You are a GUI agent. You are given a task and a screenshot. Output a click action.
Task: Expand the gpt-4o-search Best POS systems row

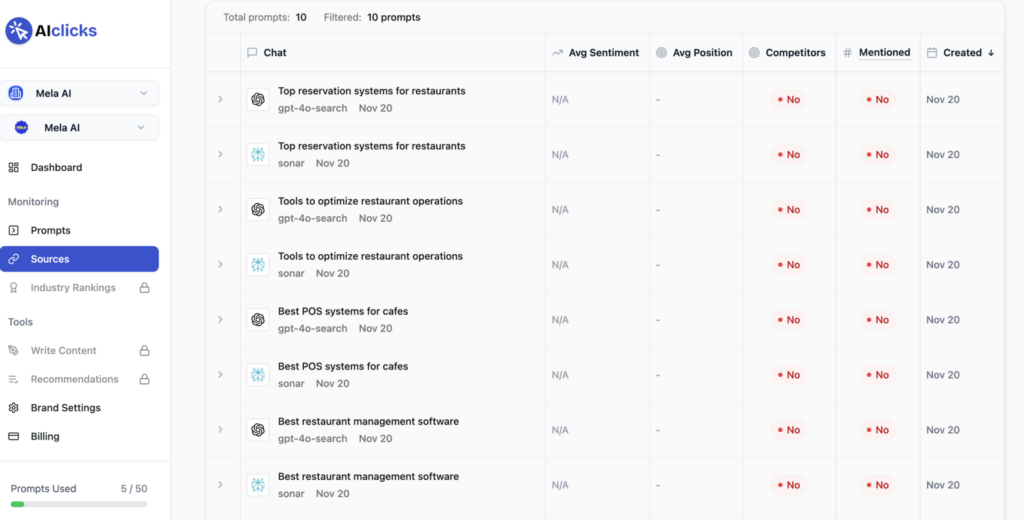pos(221,319)
